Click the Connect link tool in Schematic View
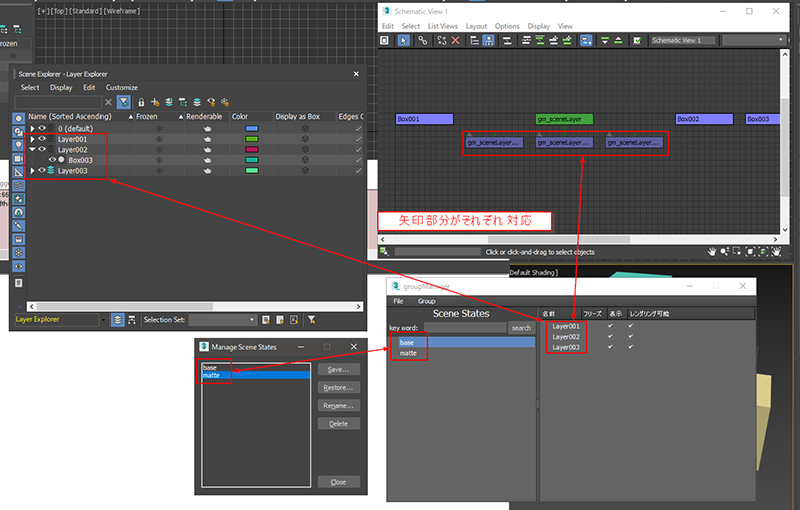Screen dimensions: 800x510 pyautogui.click(x=422, y=40)
